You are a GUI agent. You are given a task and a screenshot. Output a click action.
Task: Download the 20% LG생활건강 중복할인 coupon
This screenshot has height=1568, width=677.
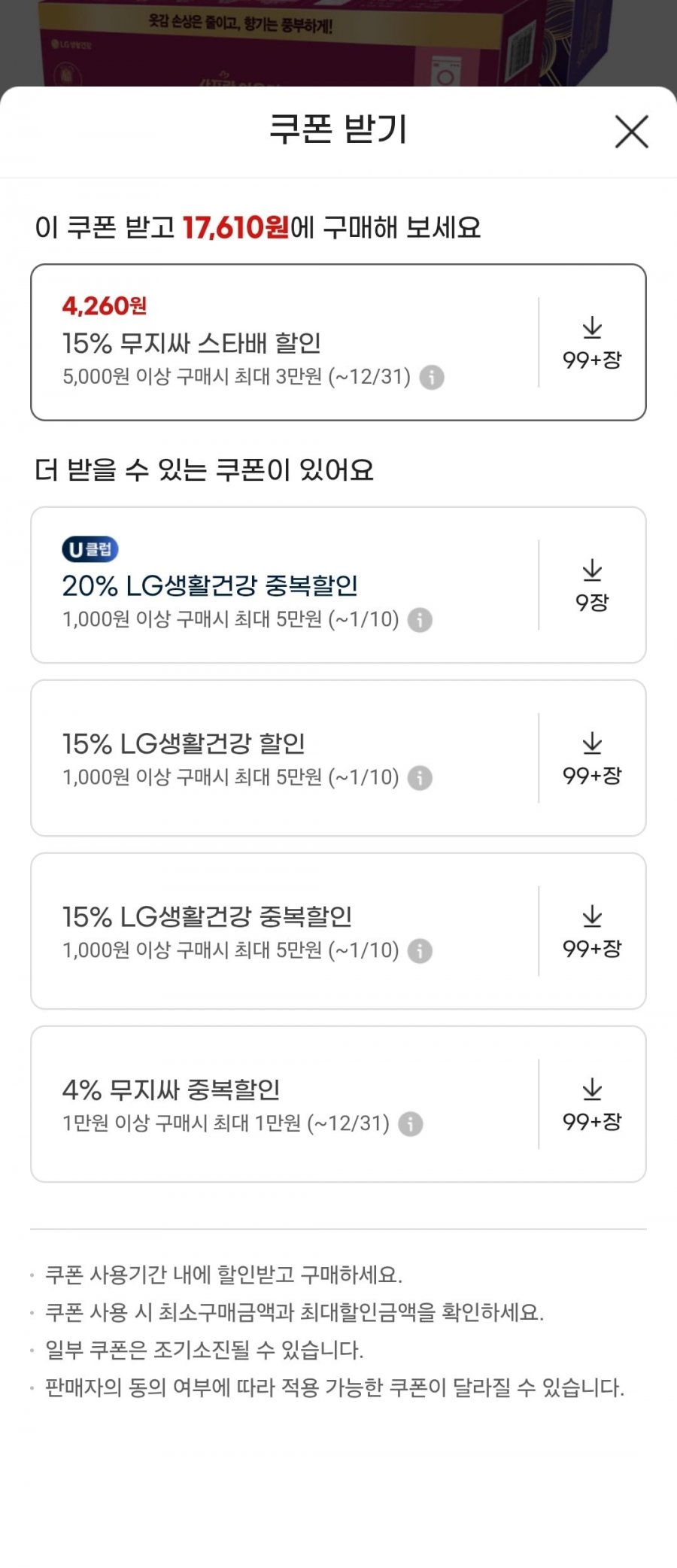pos(592,585)
